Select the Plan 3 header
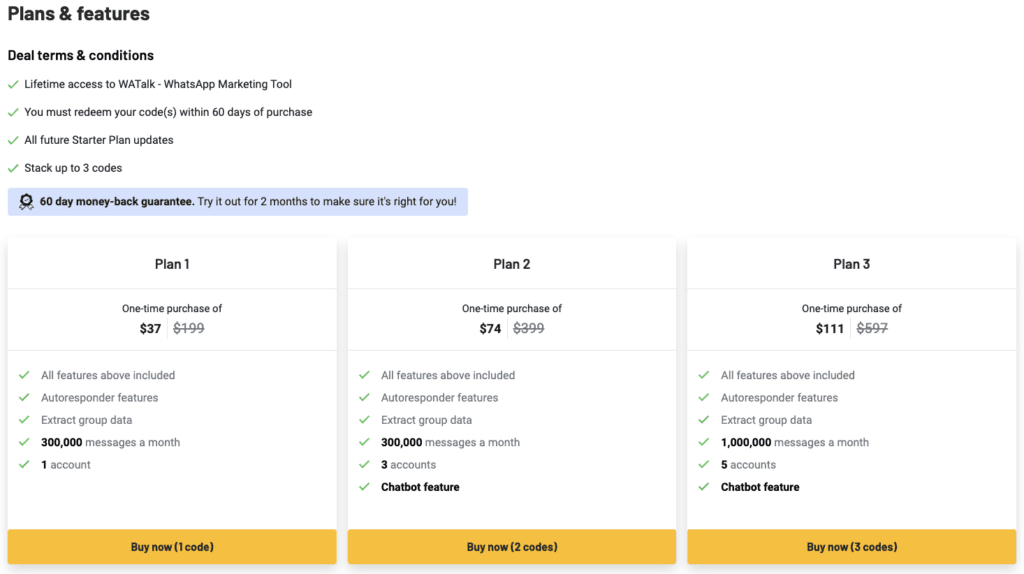The image size is (1024, 574). click(852, 264)
